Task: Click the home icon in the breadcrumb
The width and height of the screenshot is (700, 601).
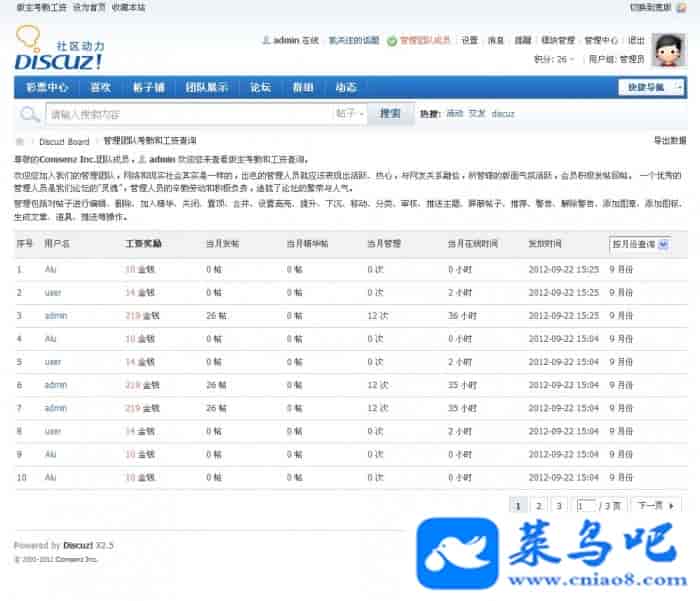Action: pos(20,142)
